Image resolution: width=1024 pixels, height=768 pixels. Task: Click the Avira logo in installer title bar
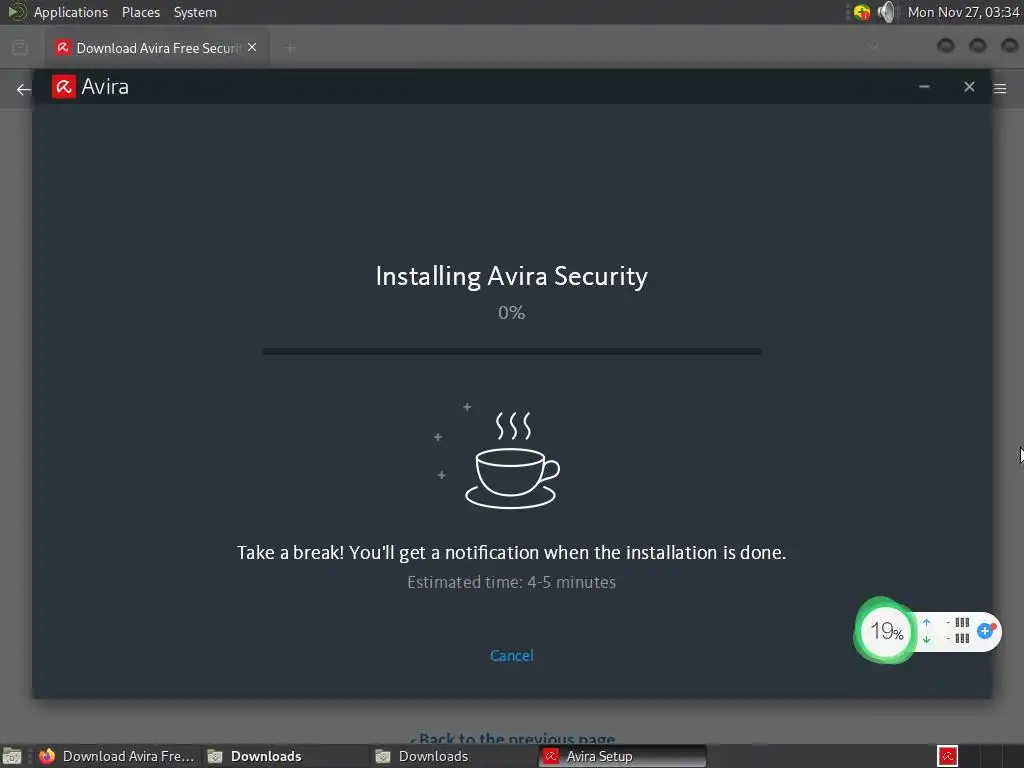click(64, 87)
